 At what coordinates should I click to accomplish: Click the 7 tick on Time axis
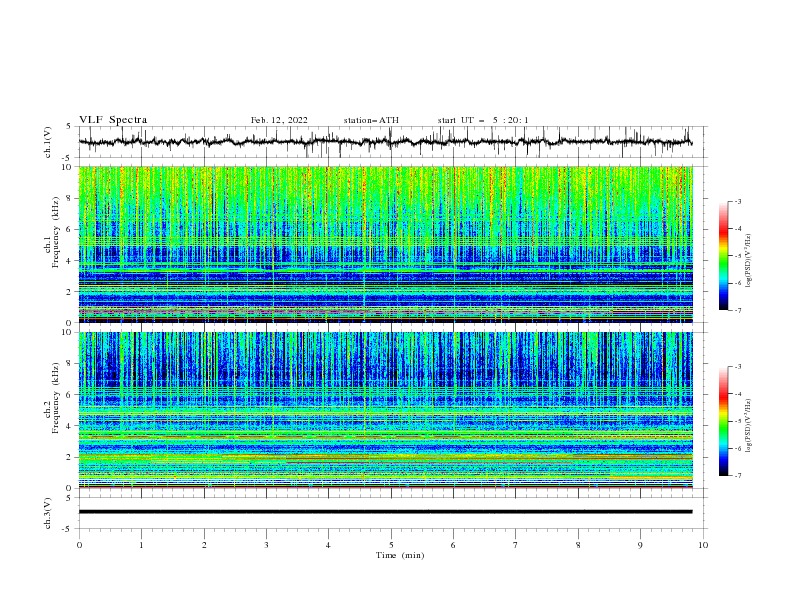tap(516, 545)
